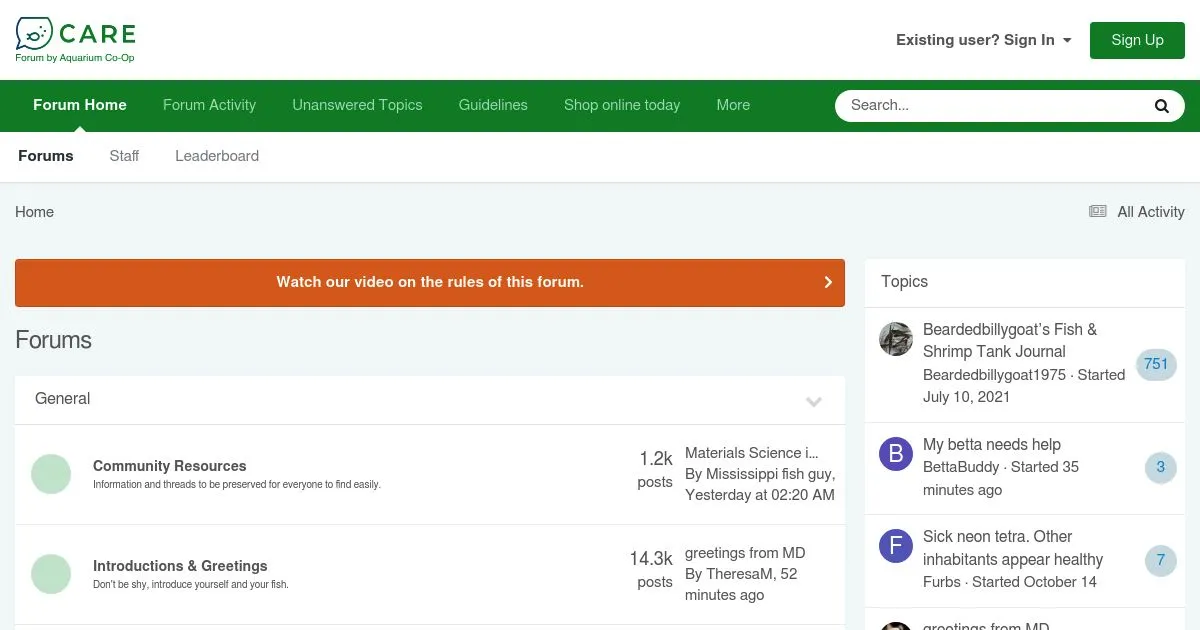Screen dimensions: 1200x630
Task: Click BettaBuddy's purple B avatar
Action: point(895,455)
